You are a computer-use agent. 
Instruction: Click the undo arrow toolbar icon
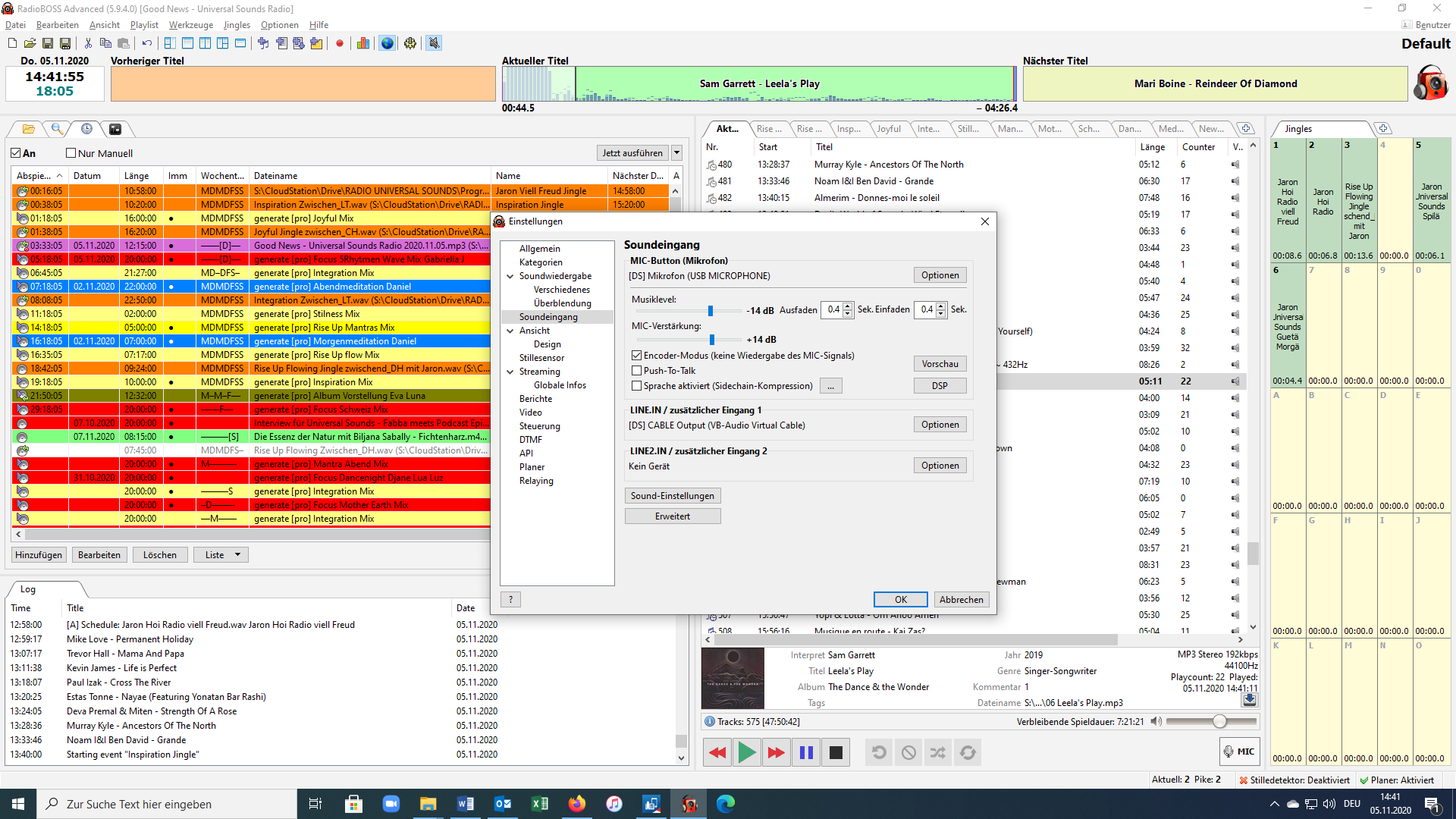[x=146, y=43]
